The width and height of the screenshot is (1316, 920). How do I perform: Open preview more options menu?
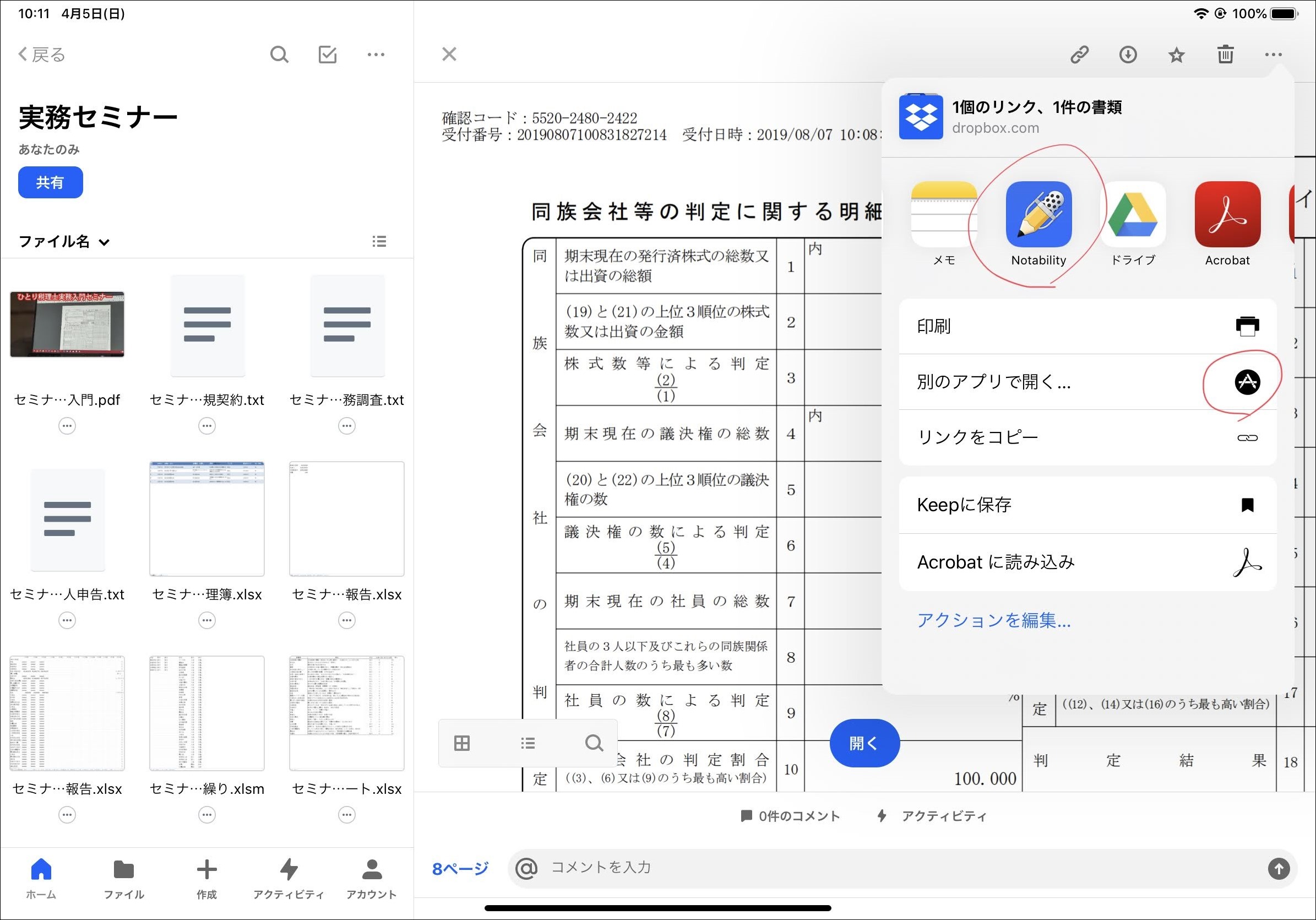click(x=1274, y=55)
